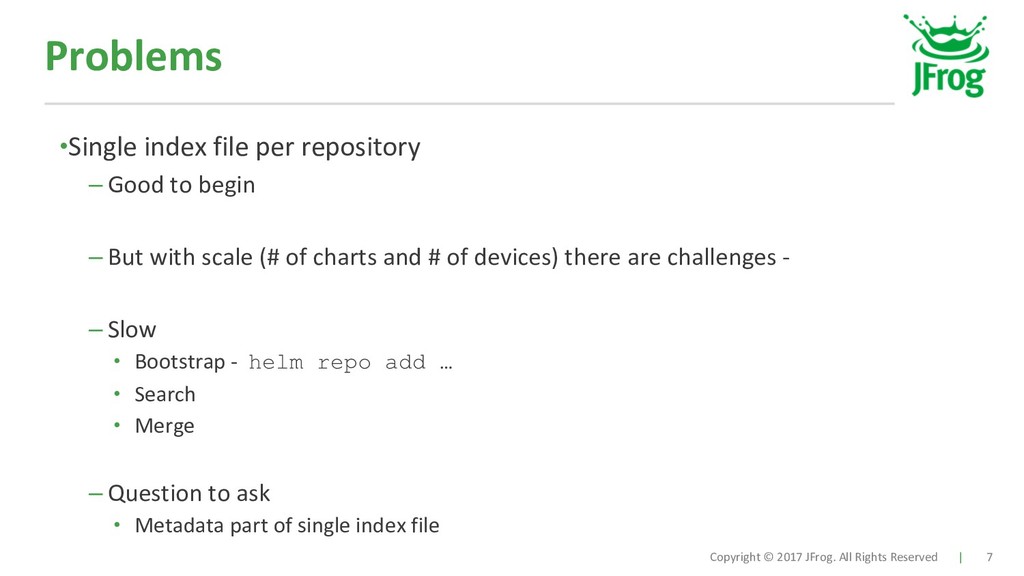Click the green bullet before Merge
Image resolution: width=1024 pixels, height=576 pixels.
pos(117,425)
